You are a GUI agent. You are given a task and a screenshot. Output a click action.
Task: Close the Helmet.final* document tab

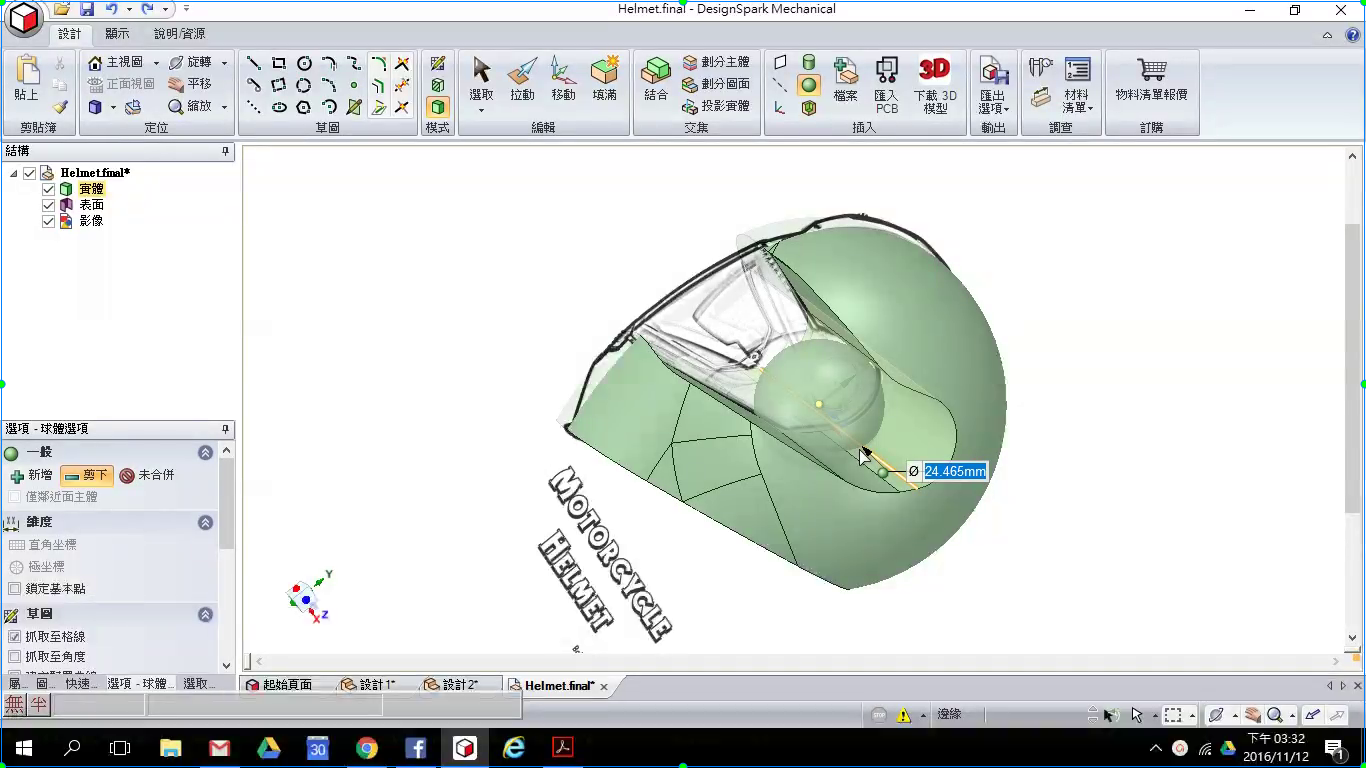click(x=604, y=686)
